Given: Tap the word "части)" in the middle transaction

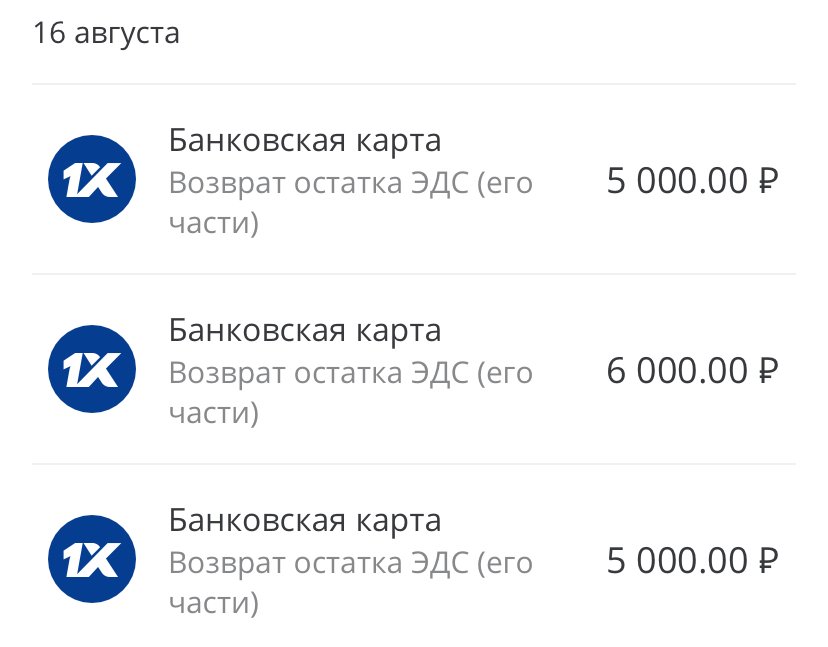Looking at the screenshot, I should [x=213, y=413].
